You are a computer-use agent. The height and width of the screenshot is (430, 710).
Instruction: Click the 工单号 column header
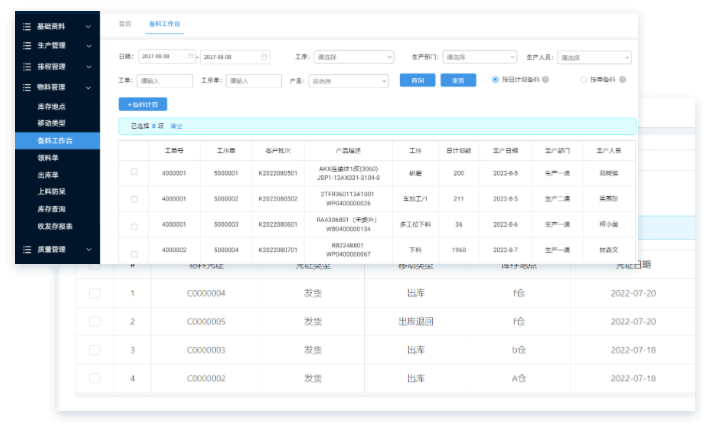[x=174, y=151]
